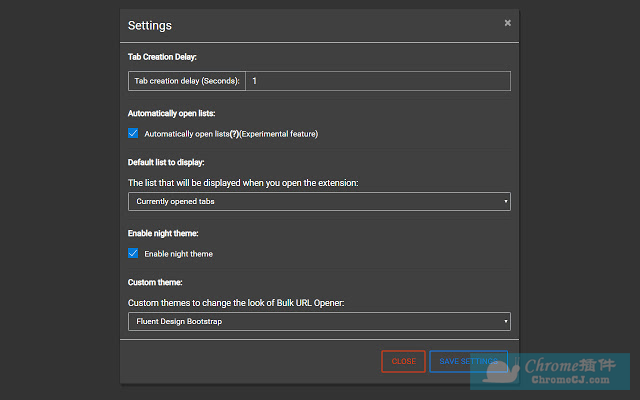Click the arrow on the default list selector

(x=506, y=202)
